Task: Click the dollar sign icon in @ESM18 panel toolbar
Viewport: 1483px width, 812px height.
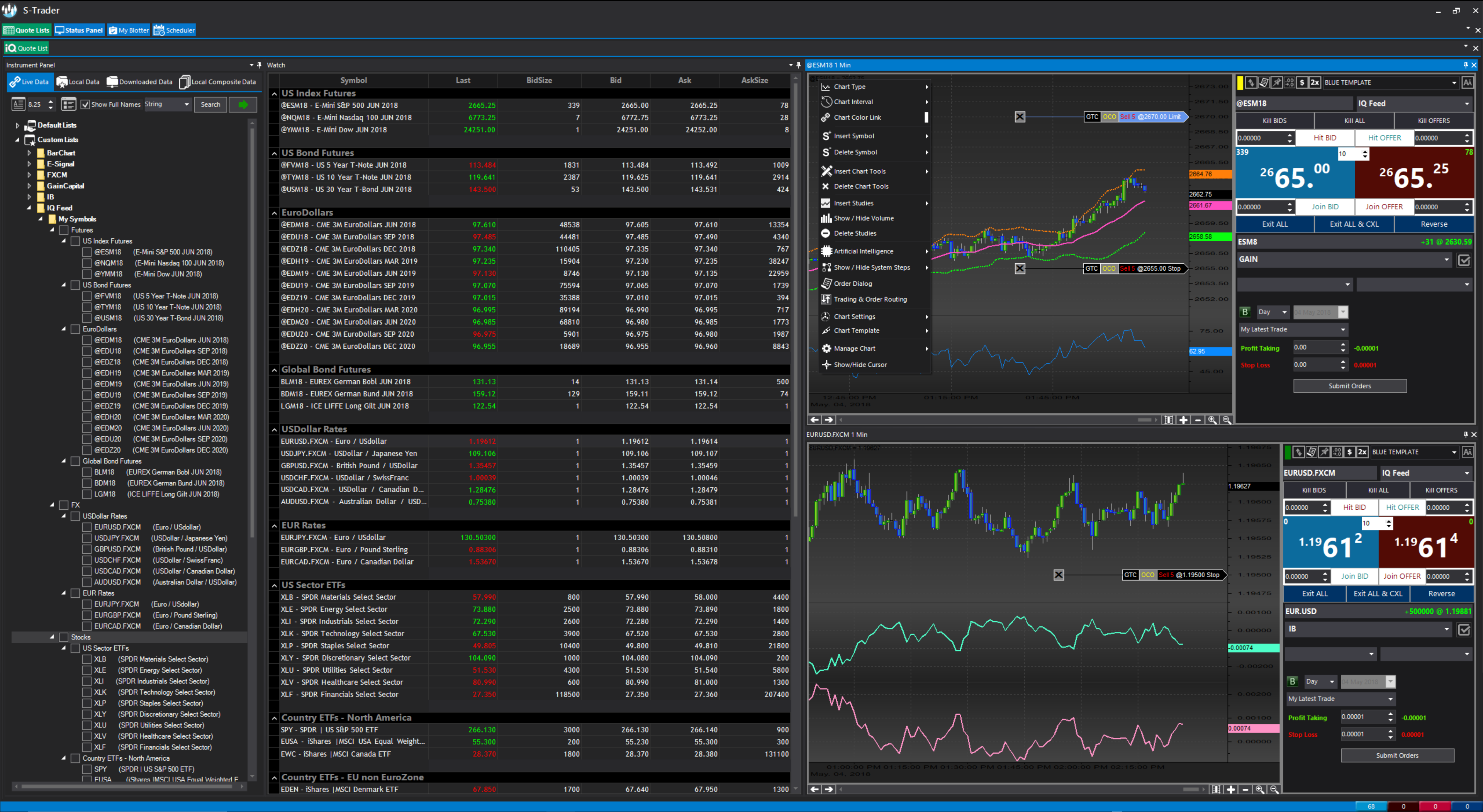Action: tap(1302, 83)
